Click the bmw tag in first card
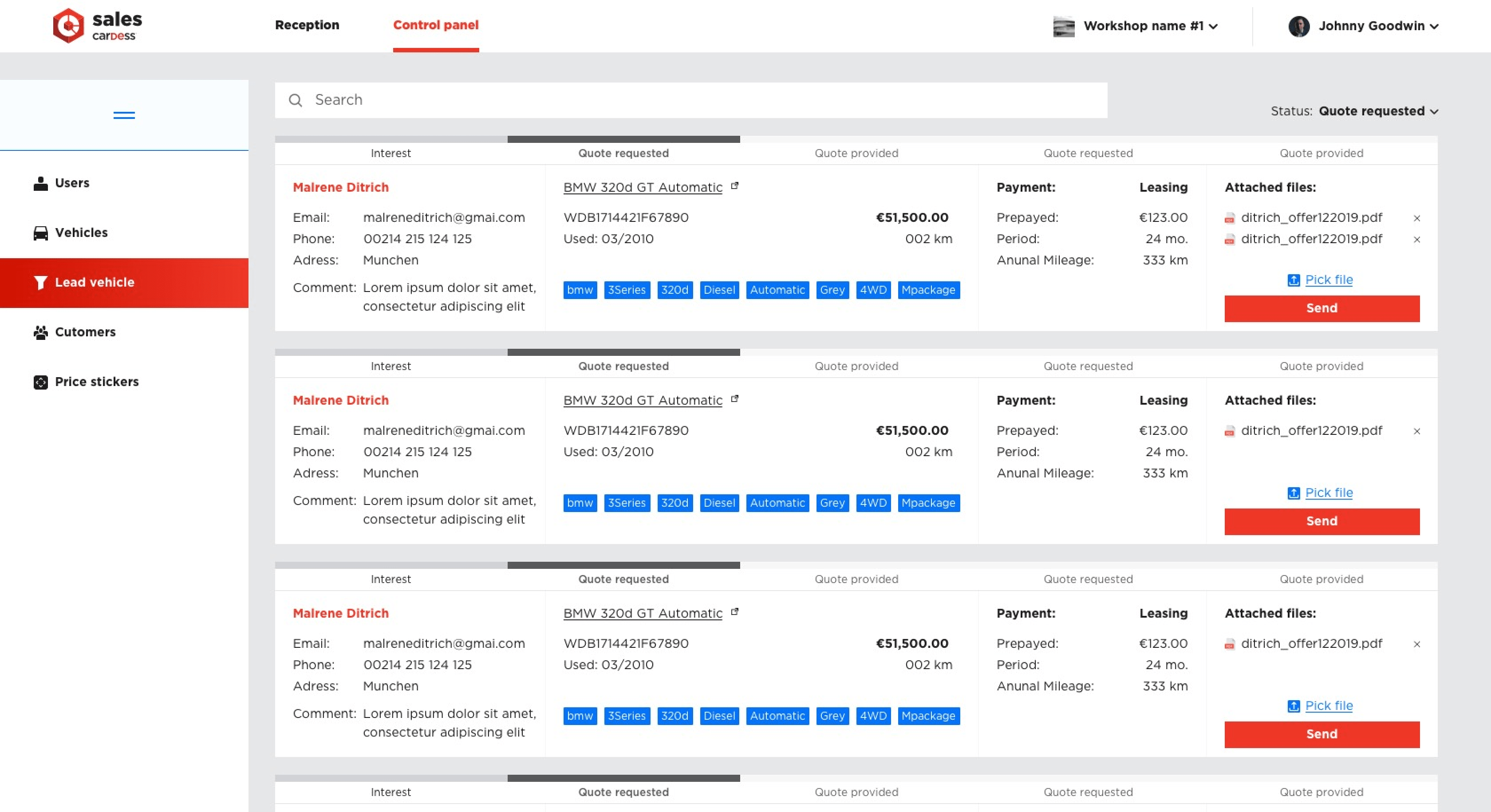The height and width of the screenshot is (812, 1491). pos(580,290)
